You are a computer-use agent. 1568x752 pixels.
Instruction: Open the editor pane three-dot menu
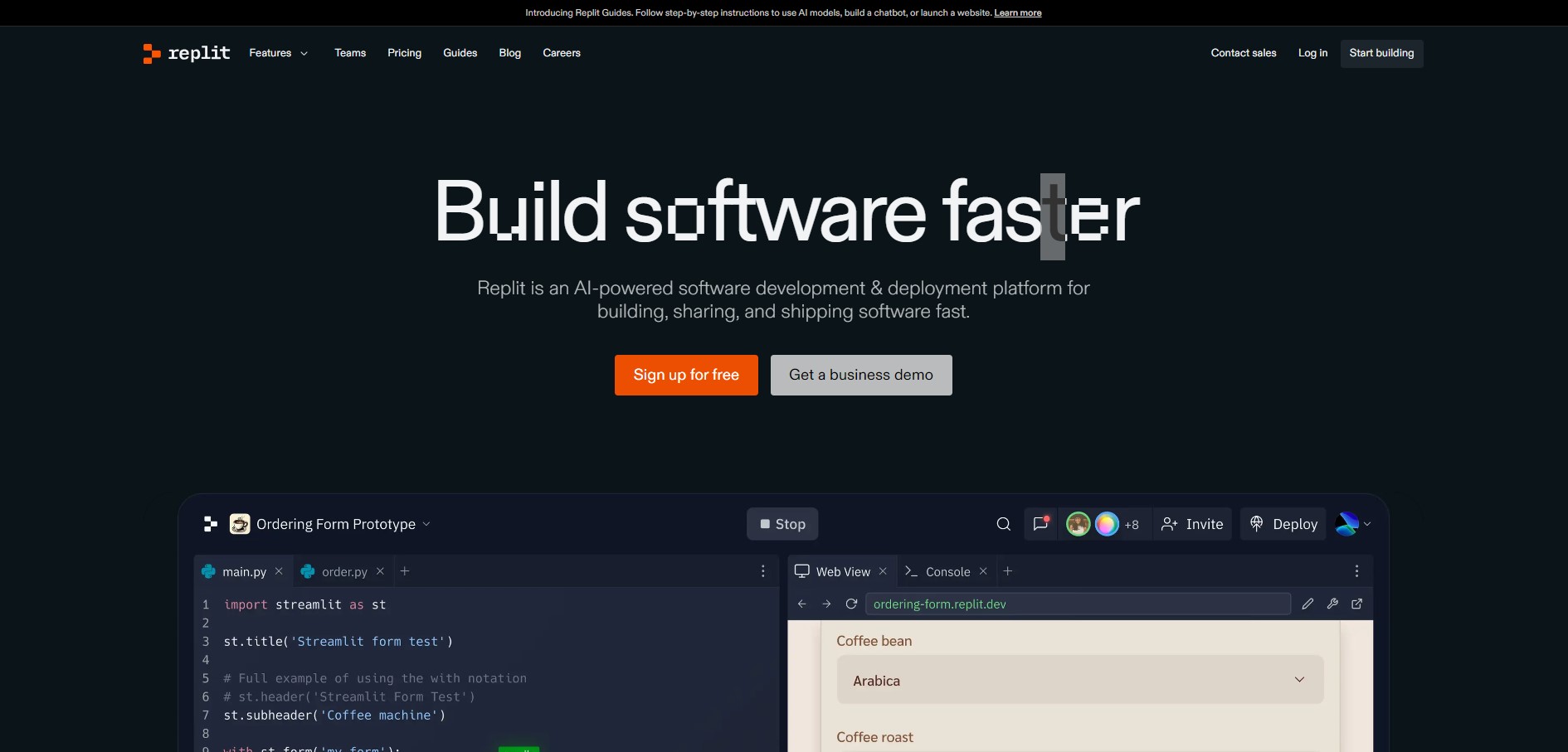pyautogui.click(x=763, y=571)
